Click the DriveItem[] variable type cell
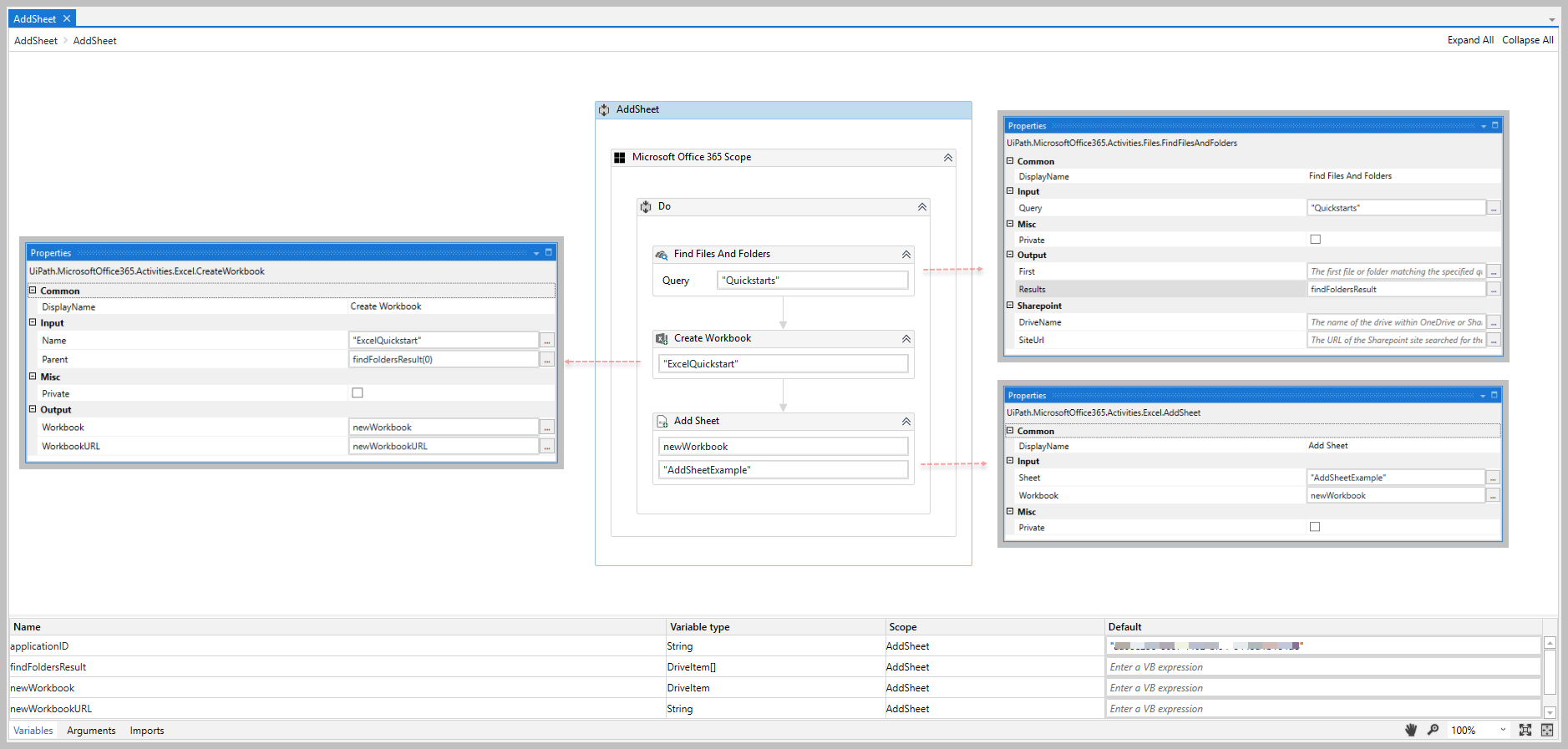The image size is (1568, 749). (x=775, y=667)
